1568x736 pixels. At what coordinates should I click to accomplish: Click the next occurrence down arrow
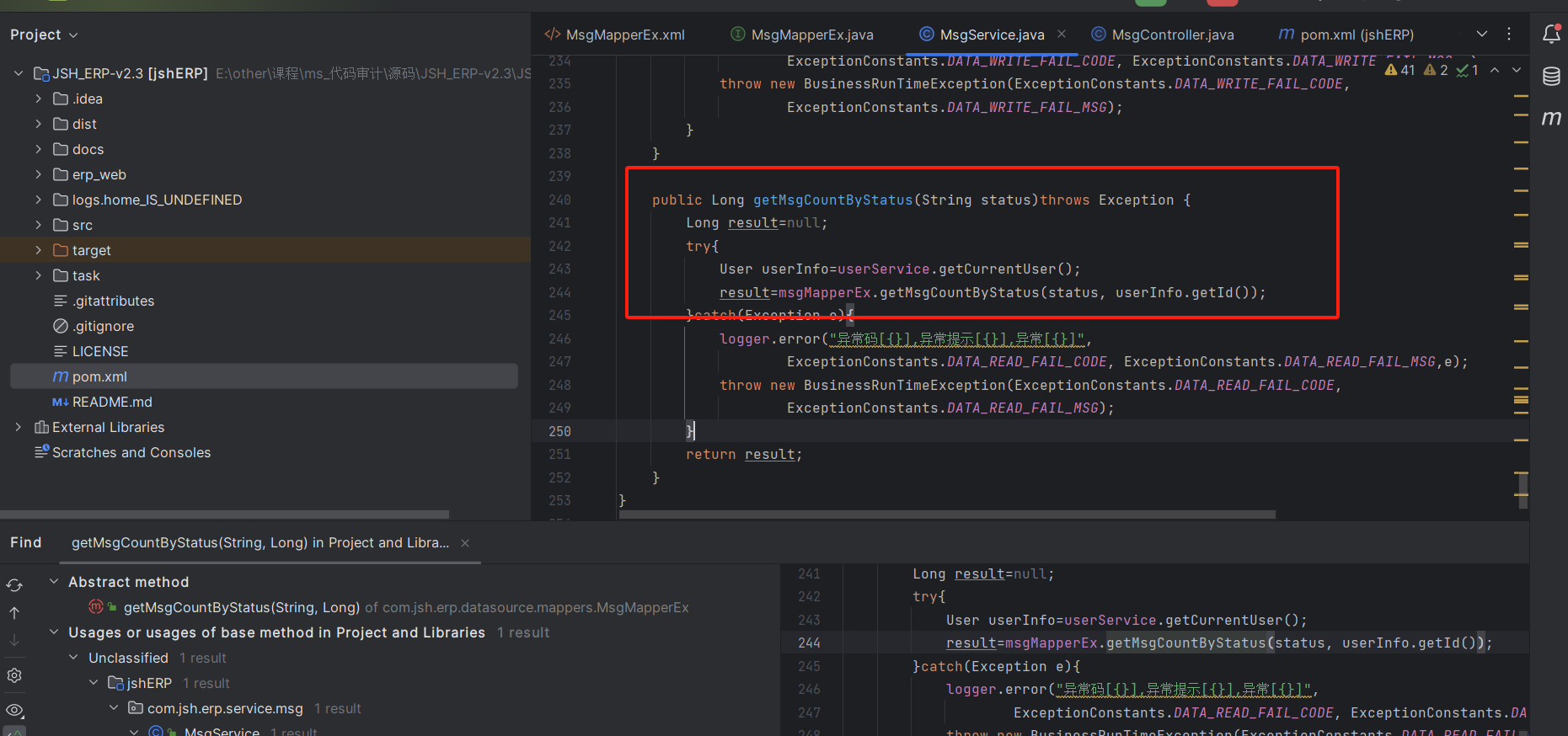(x=14, y=641)
